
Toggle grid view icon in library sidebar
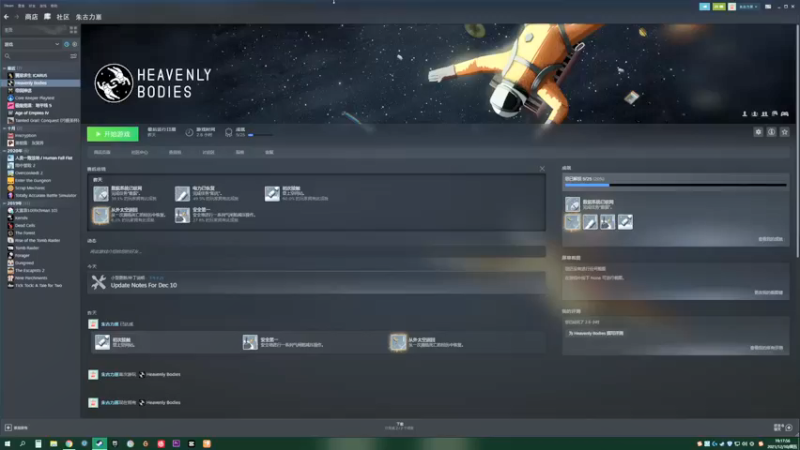coord(73,30)
